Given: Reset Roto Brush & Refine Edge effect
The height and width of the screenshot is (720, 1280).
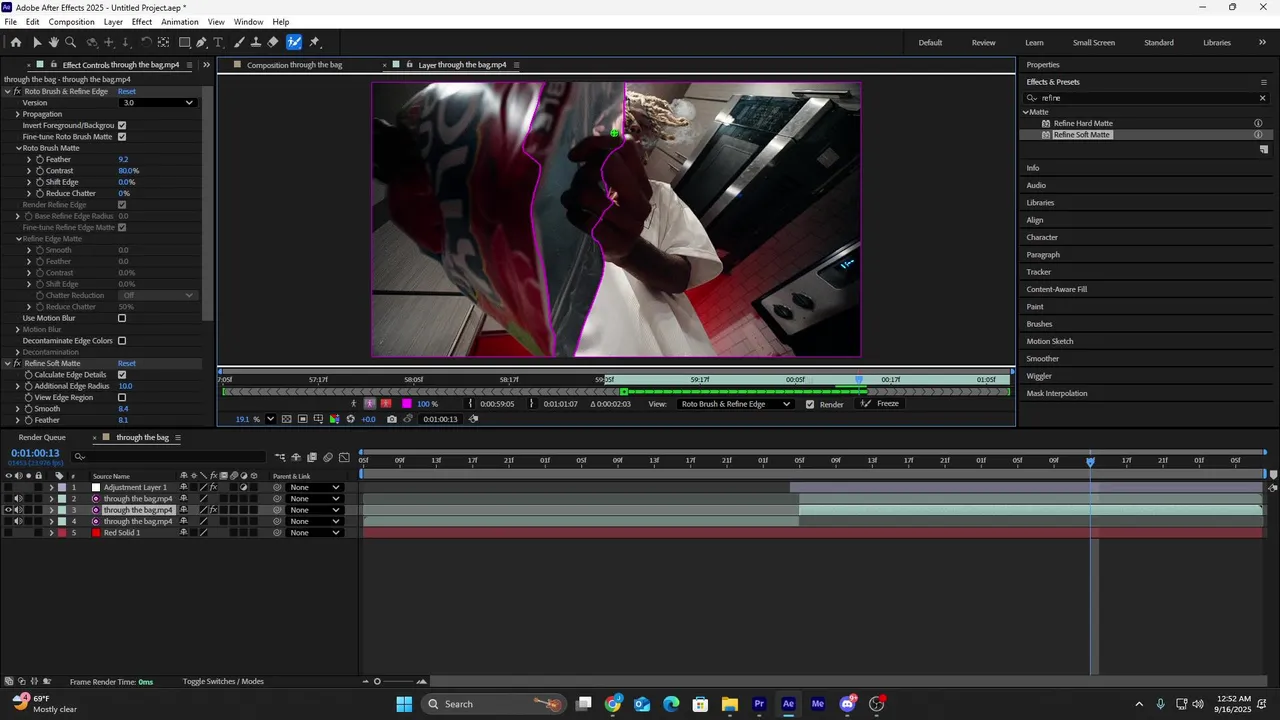Looking at the screenshot, I should pyautogui.click(x=127, y=91).
